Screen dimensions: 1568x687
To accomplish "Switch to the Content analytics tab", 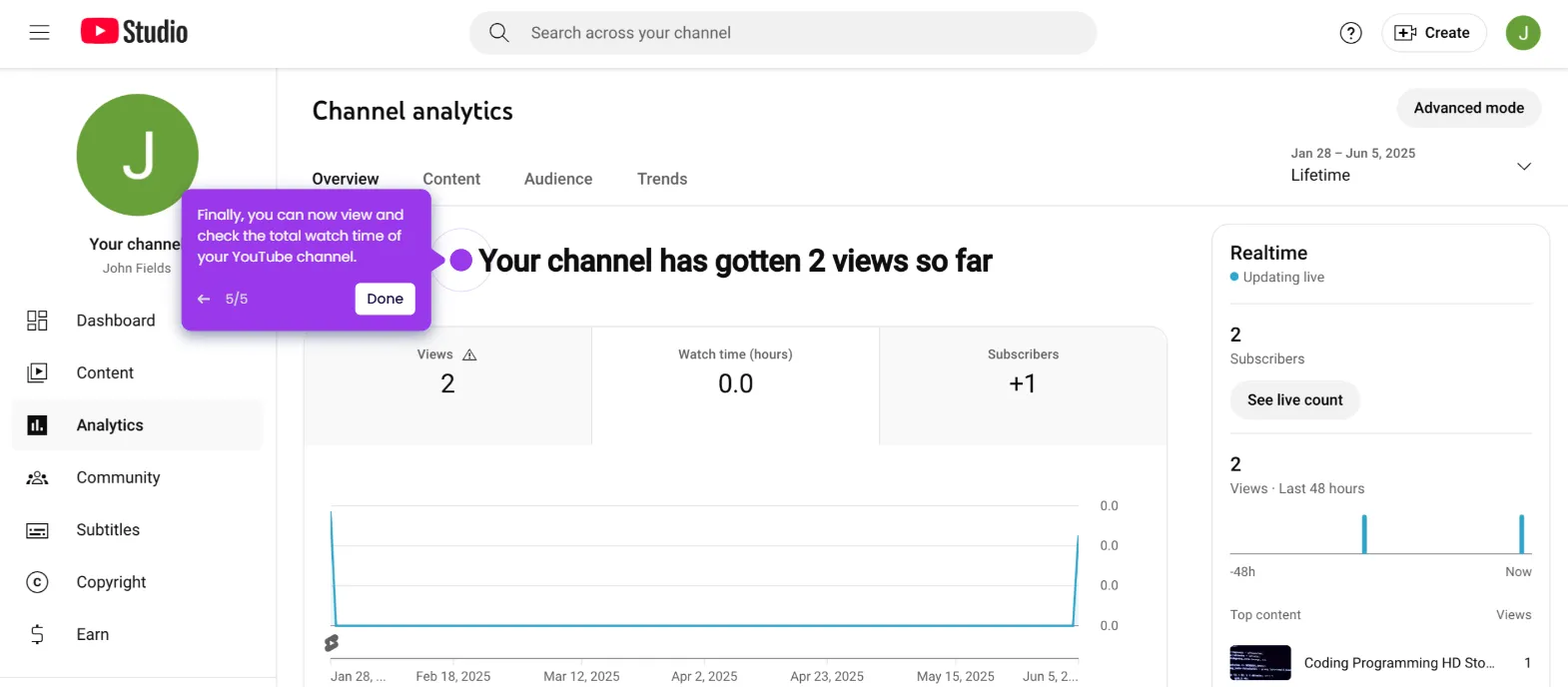I will coord(451,179).
